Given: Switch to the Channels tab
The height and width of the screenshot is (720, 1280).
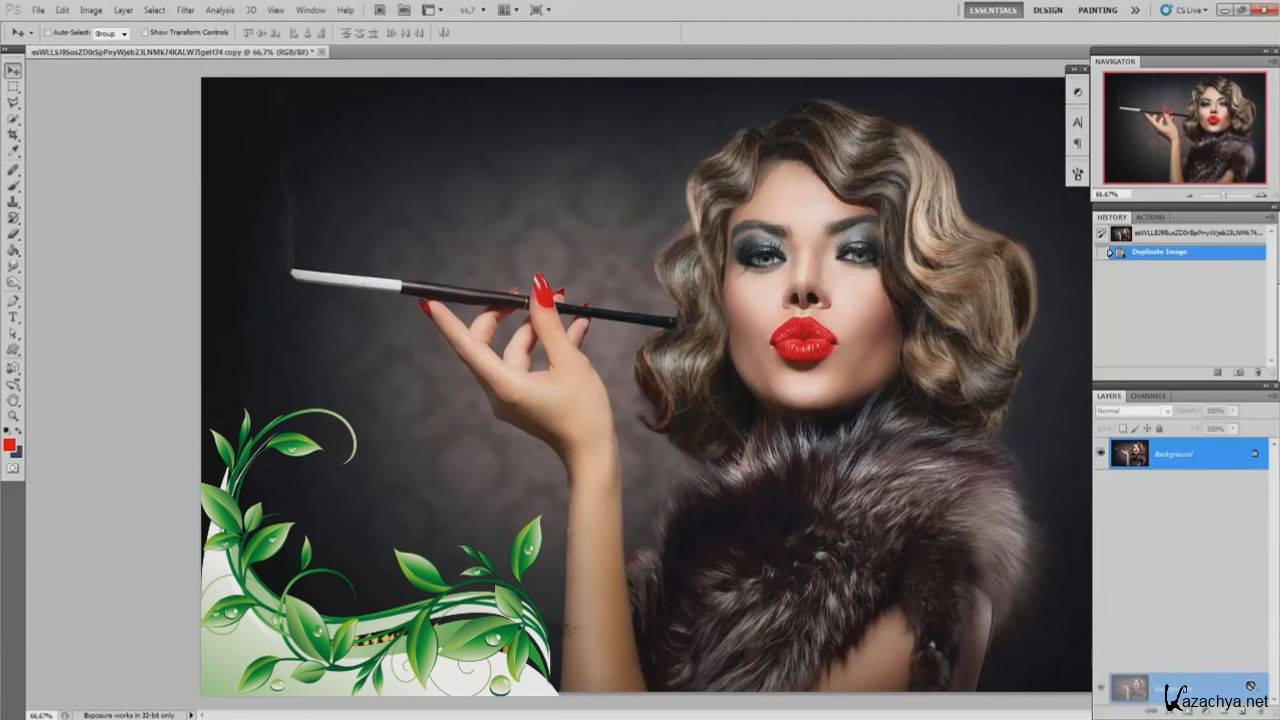Looking at the screenshot, I should pos(1148,396).
